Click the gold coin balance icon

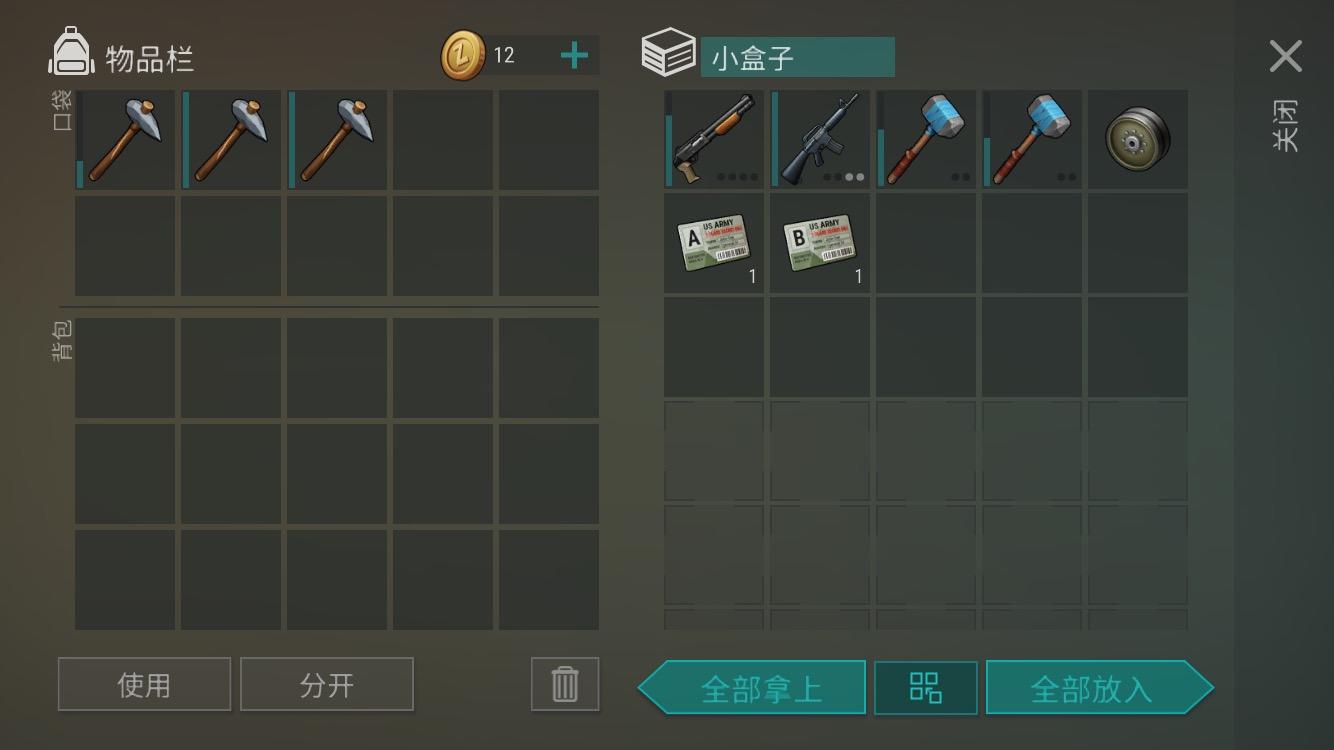pyautogui.click(x=463, y=55)
